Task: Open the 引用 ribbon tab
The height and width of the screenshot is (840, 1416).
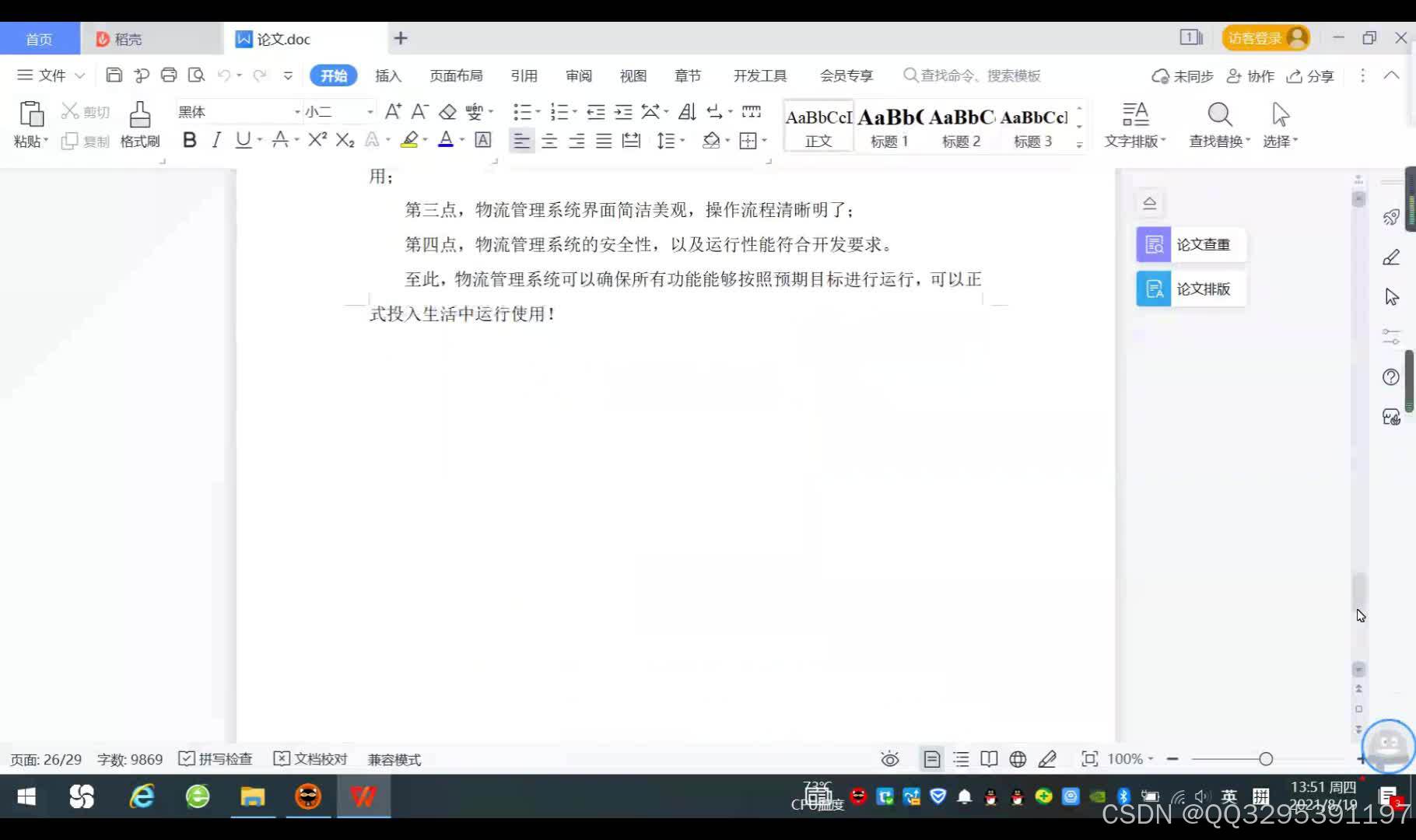Action: [524, 75]
